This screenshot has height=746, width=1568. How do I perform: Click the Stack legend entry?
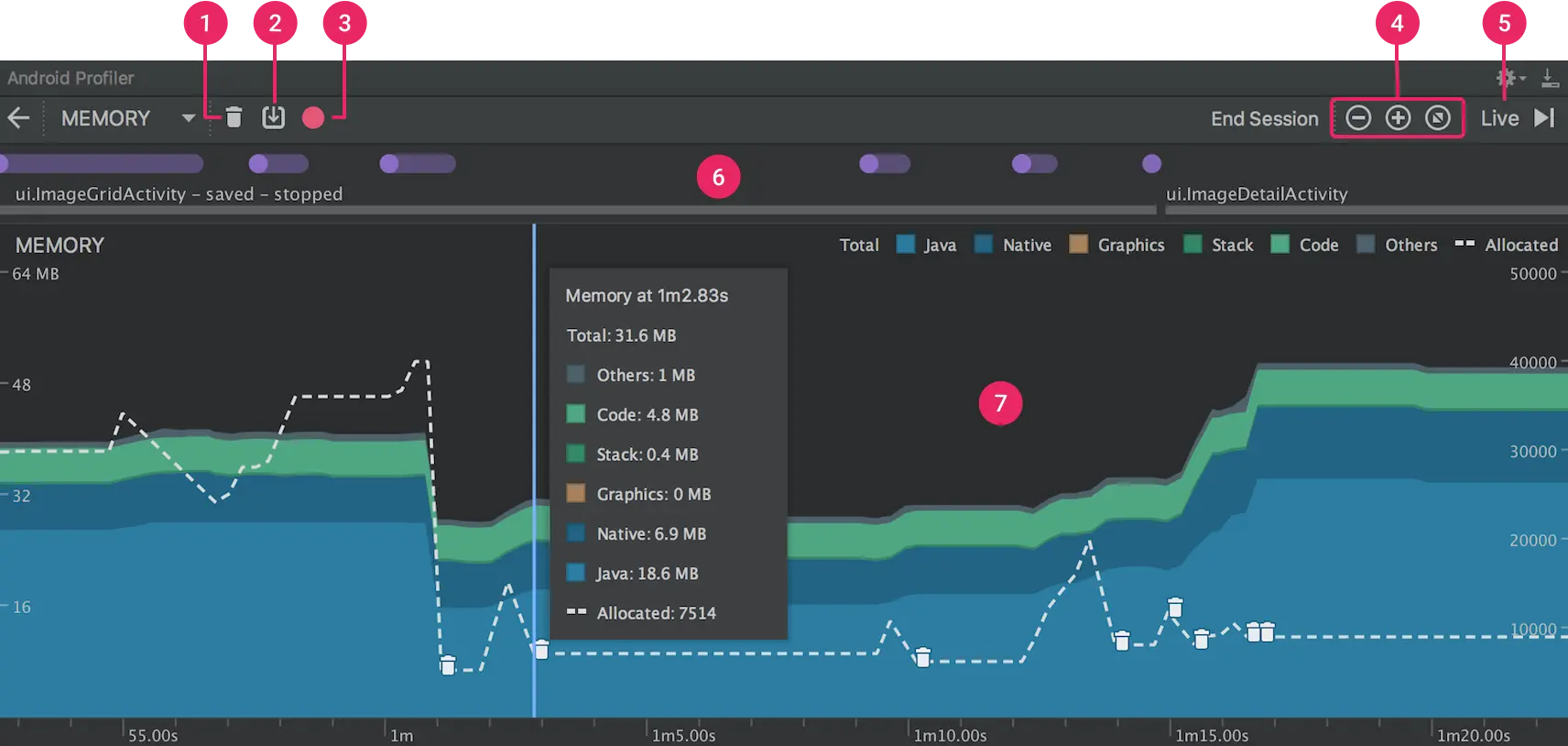[1218, 245]
